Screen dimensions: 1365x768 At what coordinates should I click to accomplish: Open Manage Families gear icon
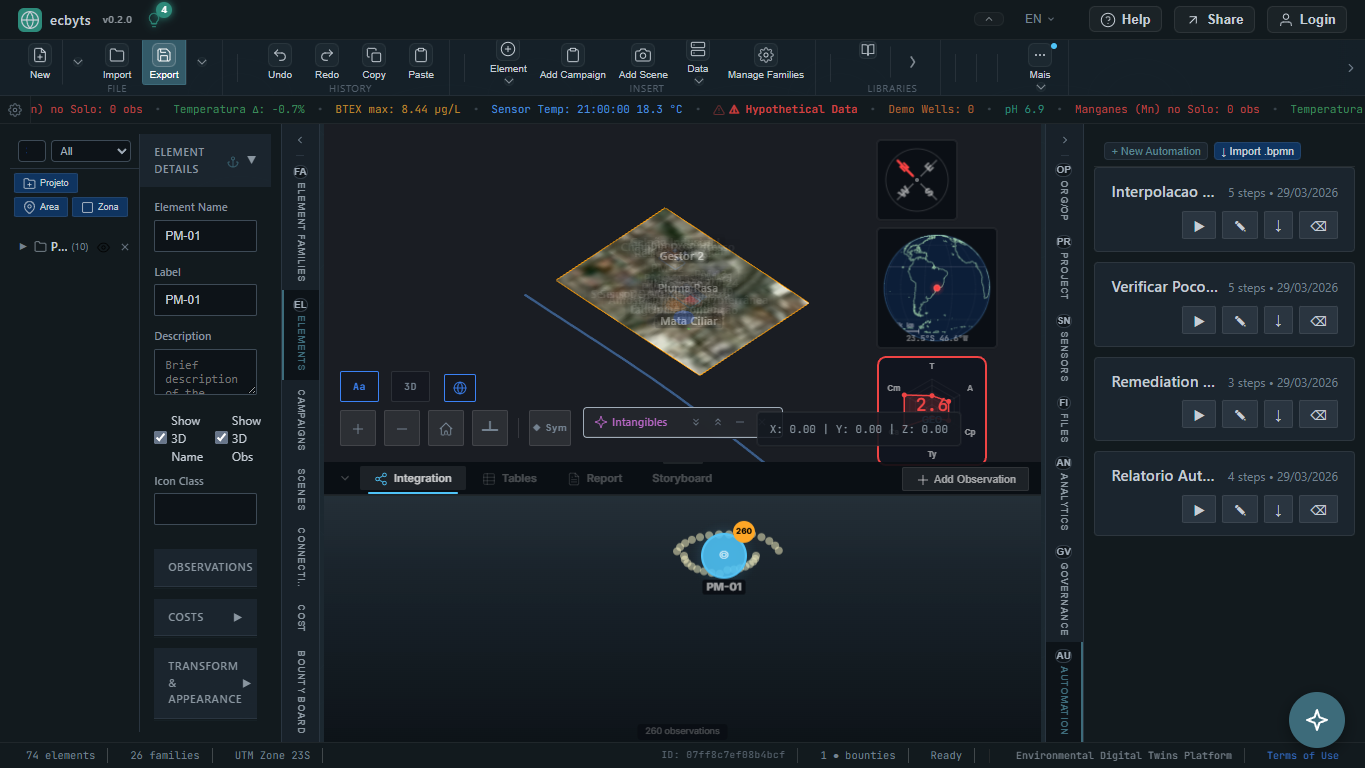[766, 55]
